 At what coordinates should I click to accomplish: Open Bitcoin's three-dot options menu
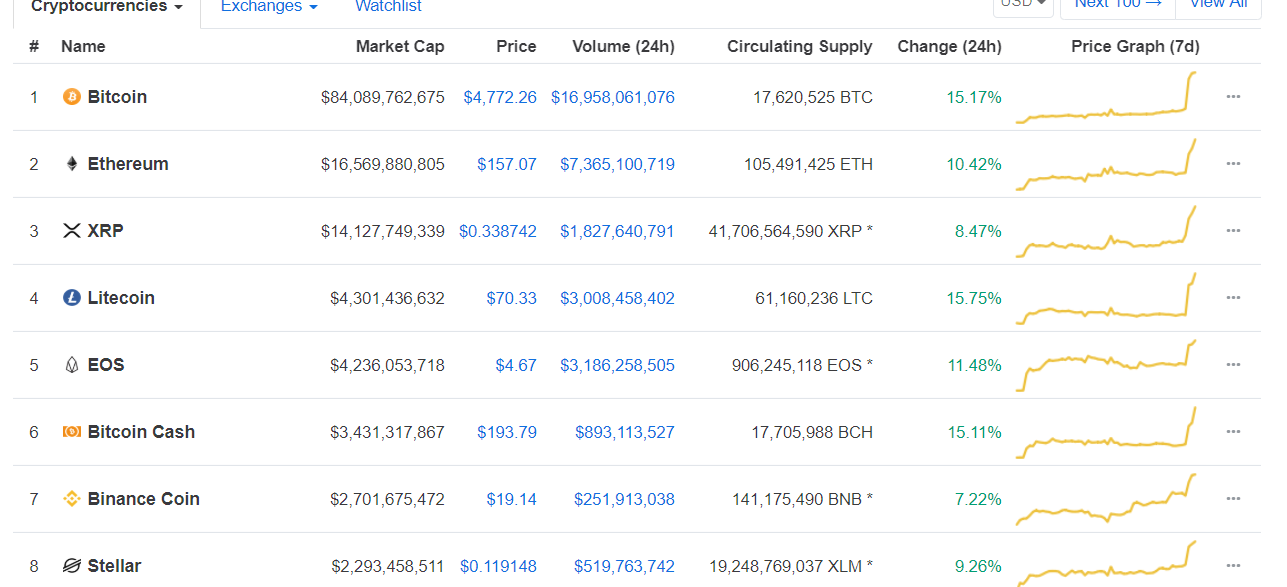tap(1233, 97)
